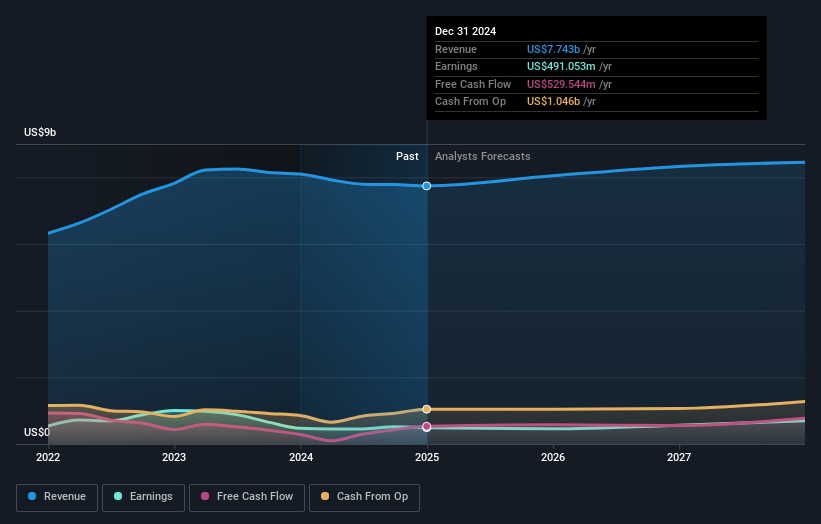Click the Earnings row label in tooltip
The image size is (821, 524).
(x=457, y=66)
